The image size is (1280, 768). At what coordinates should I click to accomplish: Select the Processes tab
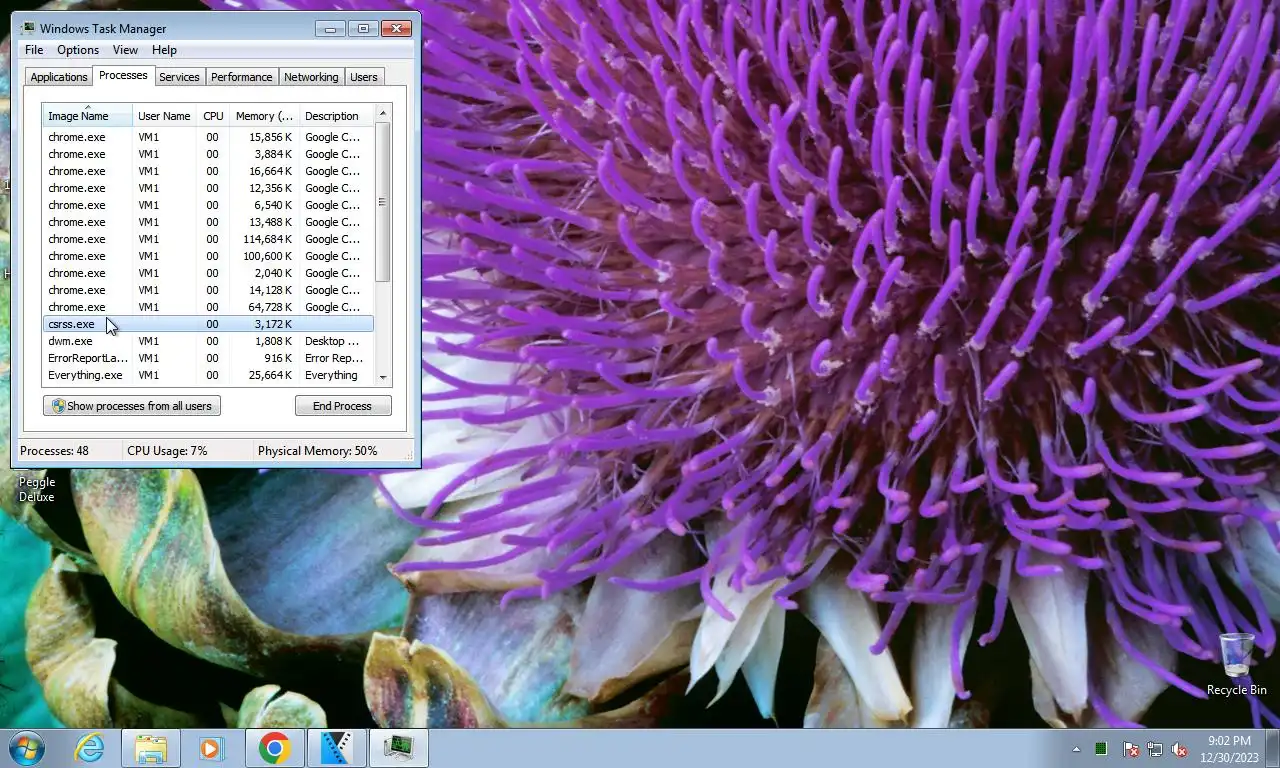pyautogui.click(x=123, y=76)
